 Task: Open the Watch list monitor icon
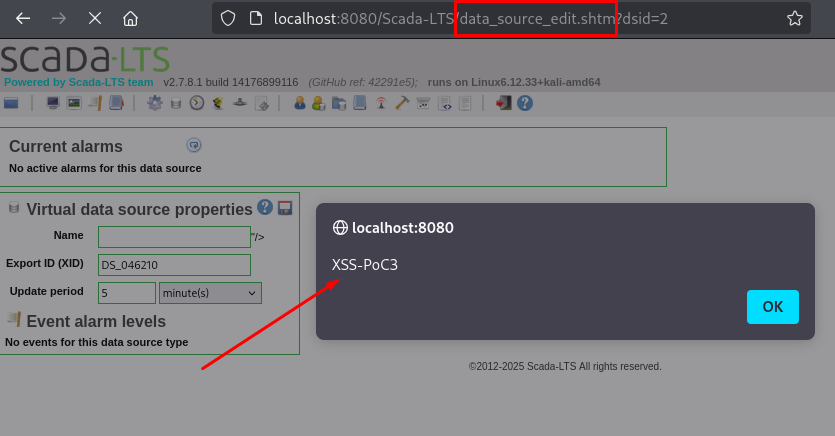pyautogui.click(x=53, y=103)
